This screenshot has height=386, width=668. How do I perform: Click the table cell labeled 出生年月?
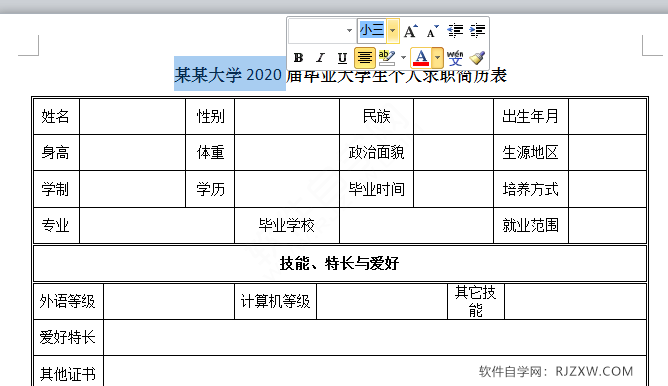530,116
